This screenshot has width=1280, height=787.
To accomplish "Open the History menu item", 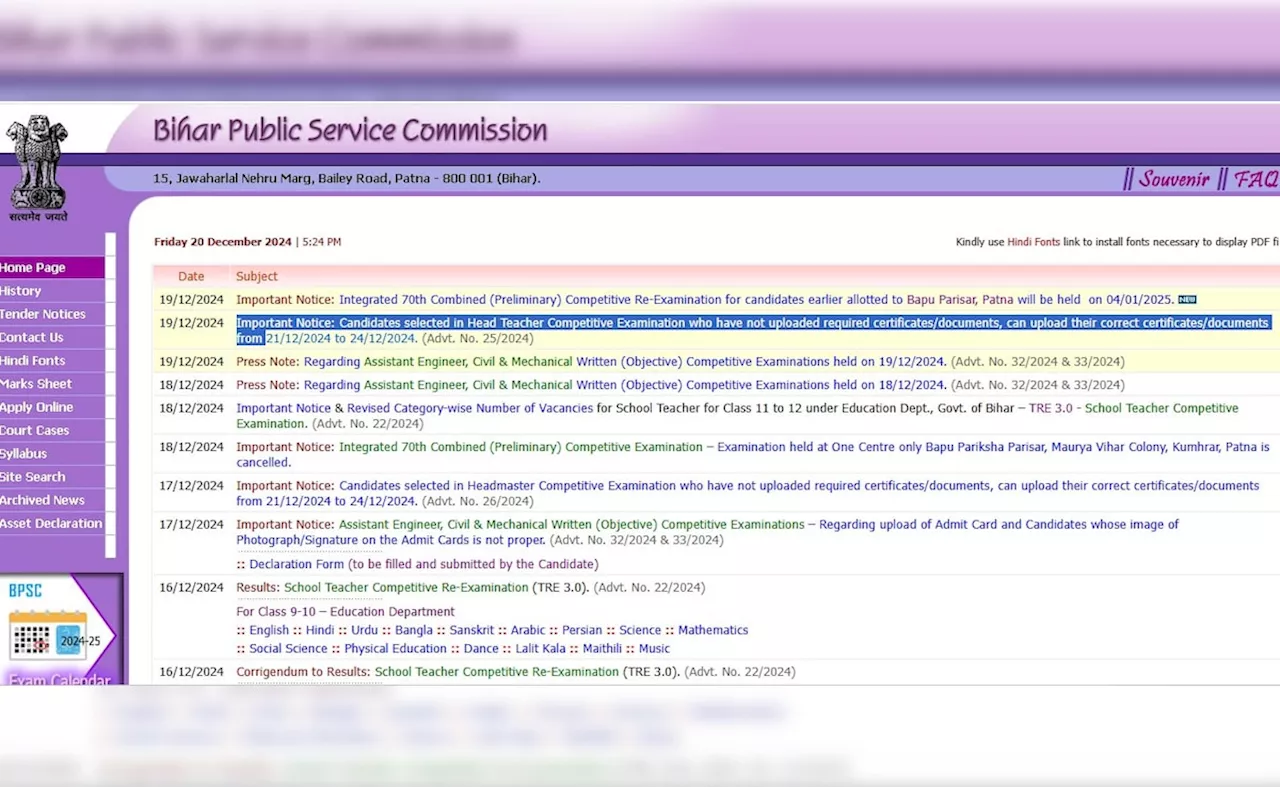I will click(52, 291).
